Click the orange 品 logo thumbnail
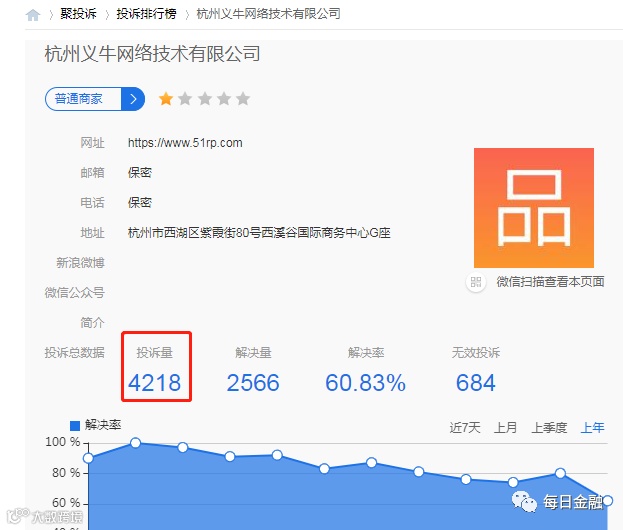 (x=534, y=208)
